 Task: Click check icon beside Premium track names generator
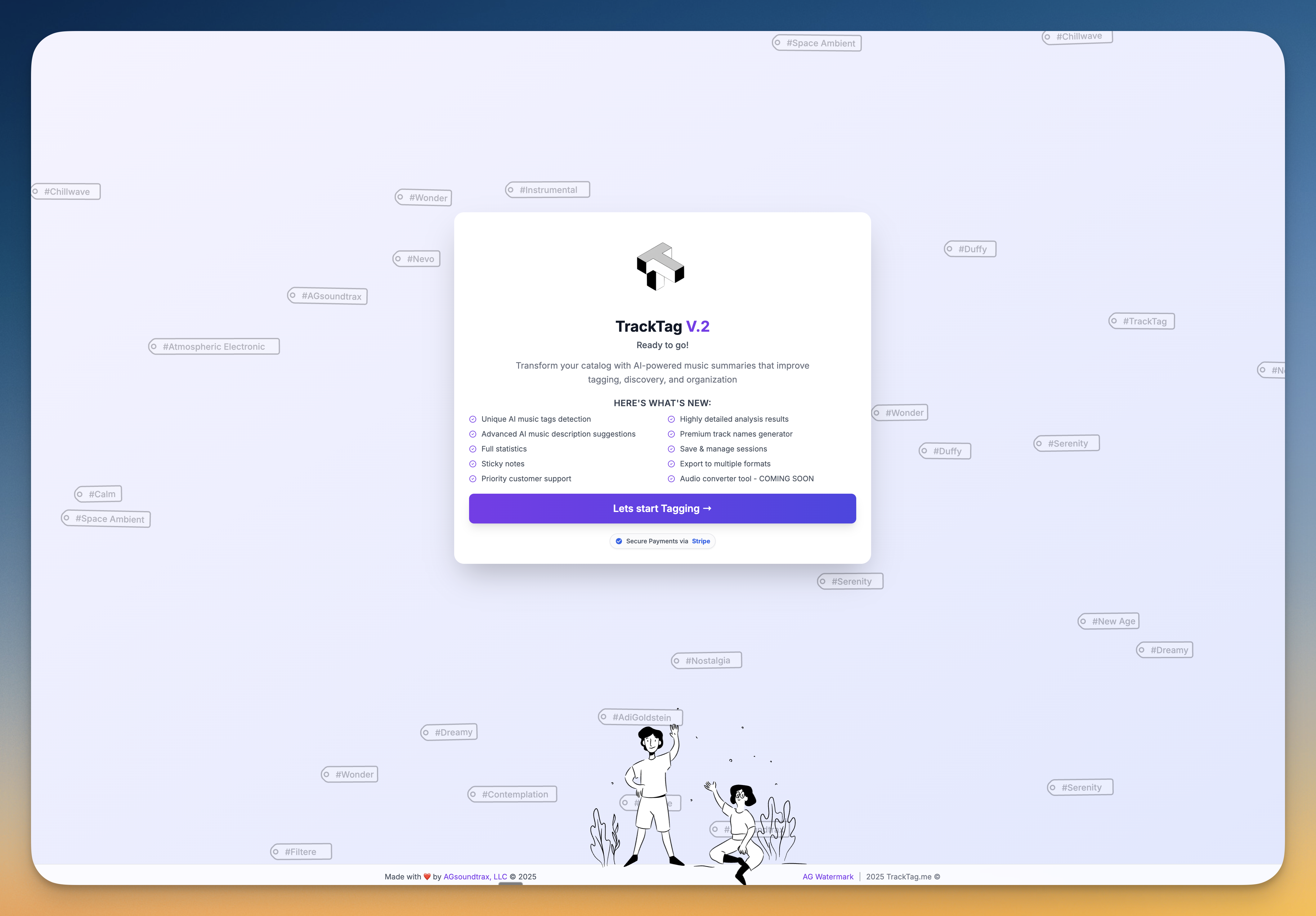pos(671,434)
